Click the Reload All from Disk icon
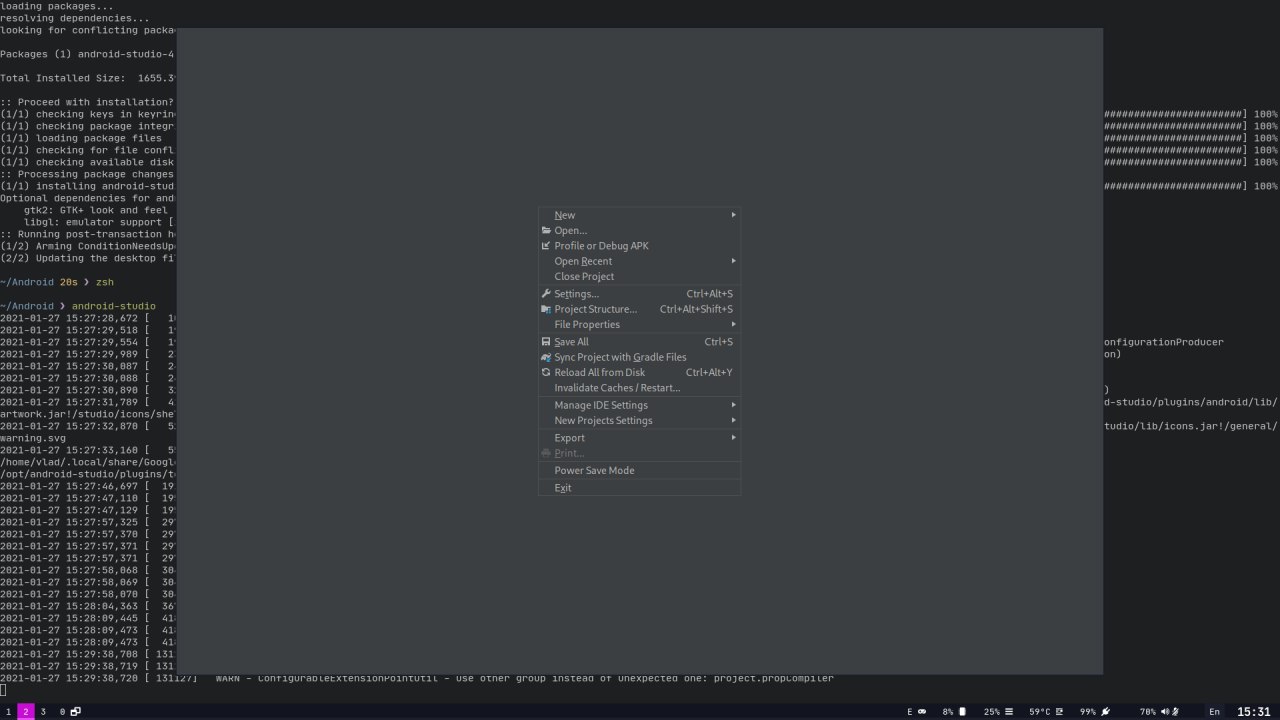This screenshot has height=720, width=1280. tap(546, 372)
